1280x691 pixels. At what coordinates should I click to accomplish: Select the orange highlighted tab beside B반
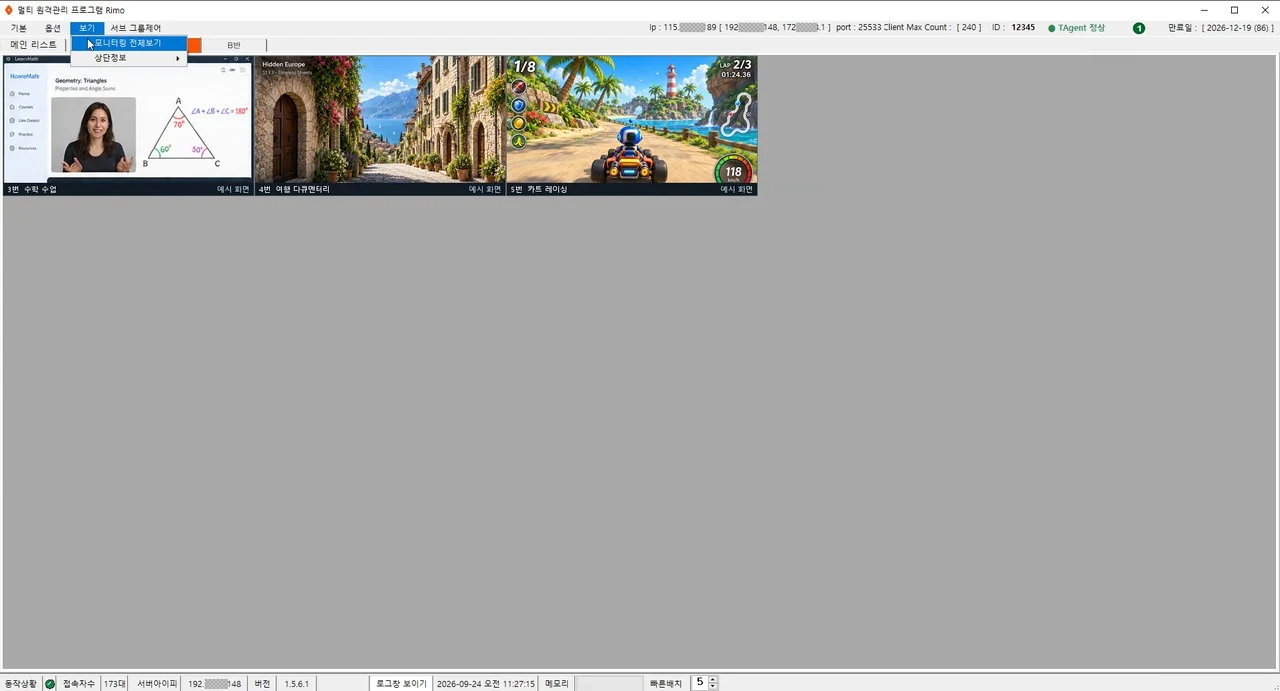click(194, 45)
